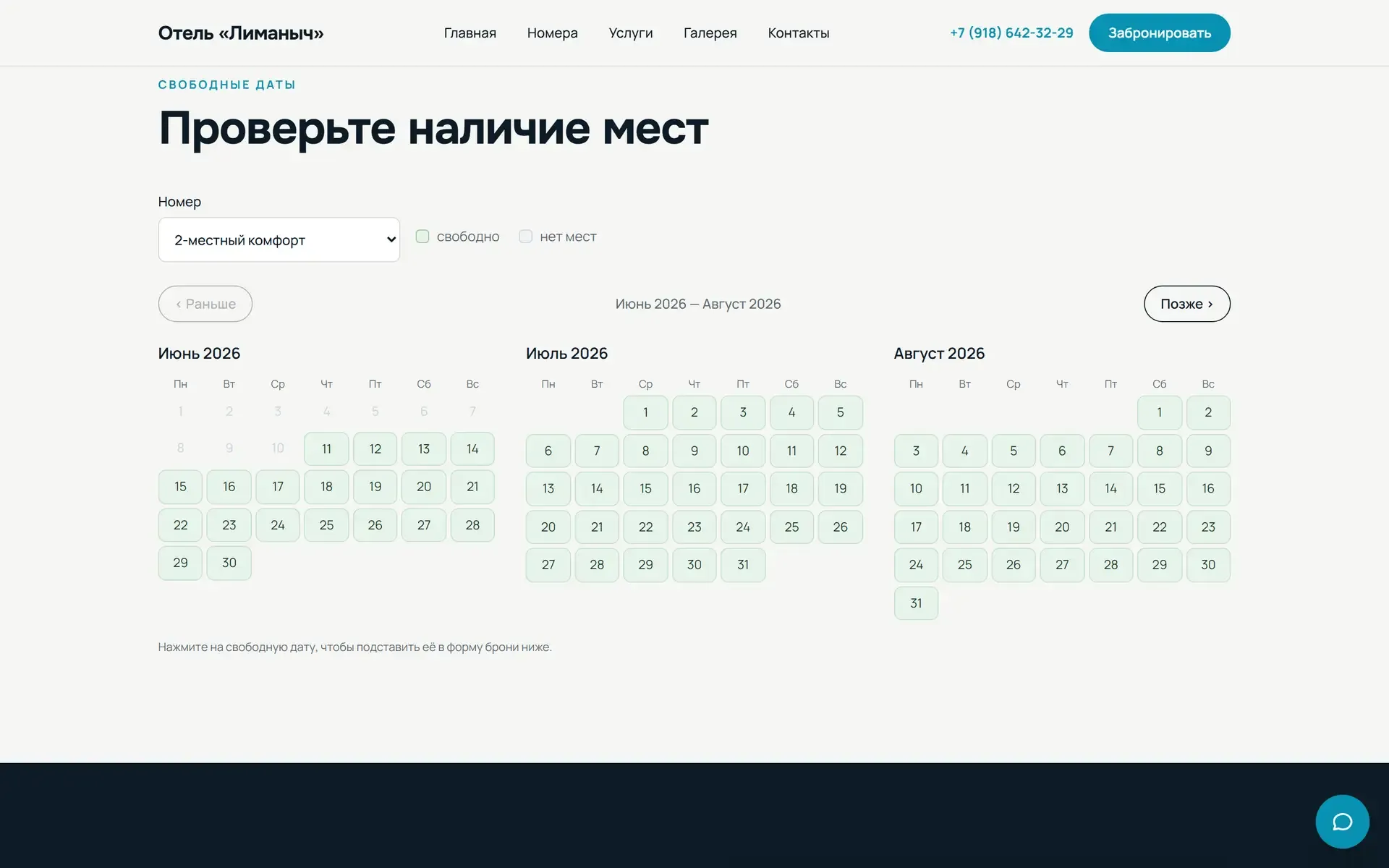
Task: Click the Июль 2026 month heading
Action: pyautogui.click(x=566, y=354)
